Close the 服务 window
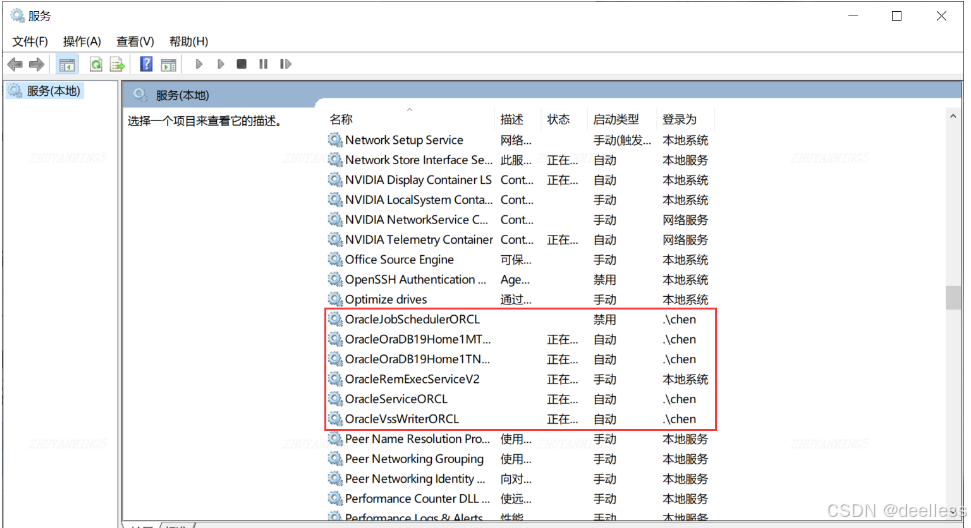The height and width of the screenshot is (528, 971). coord(941,16)
